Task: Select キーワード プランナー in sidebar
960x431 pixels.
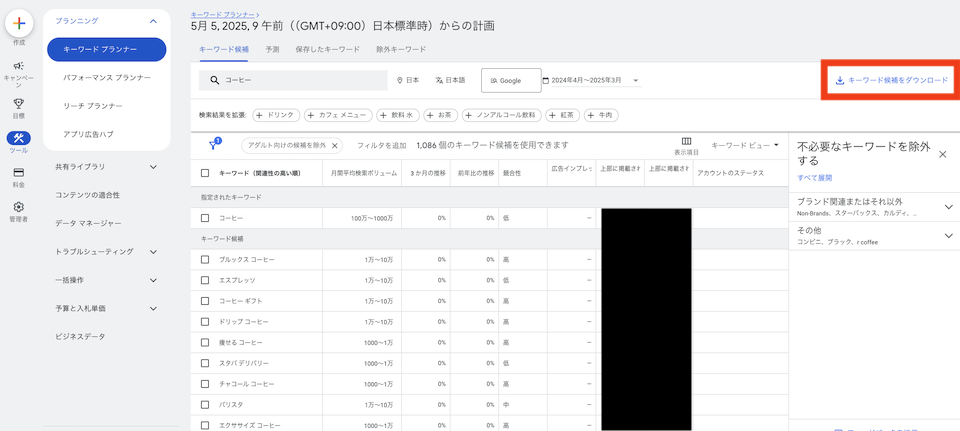Action: (107, 50)
